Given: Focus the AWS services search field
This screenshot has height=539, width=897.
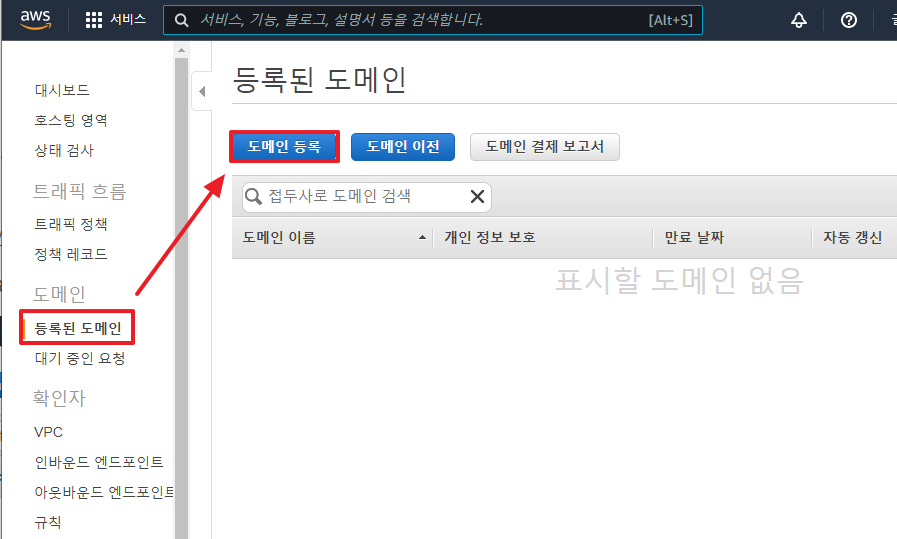Looking at the screenshot, I should click(x=432, y=20).
